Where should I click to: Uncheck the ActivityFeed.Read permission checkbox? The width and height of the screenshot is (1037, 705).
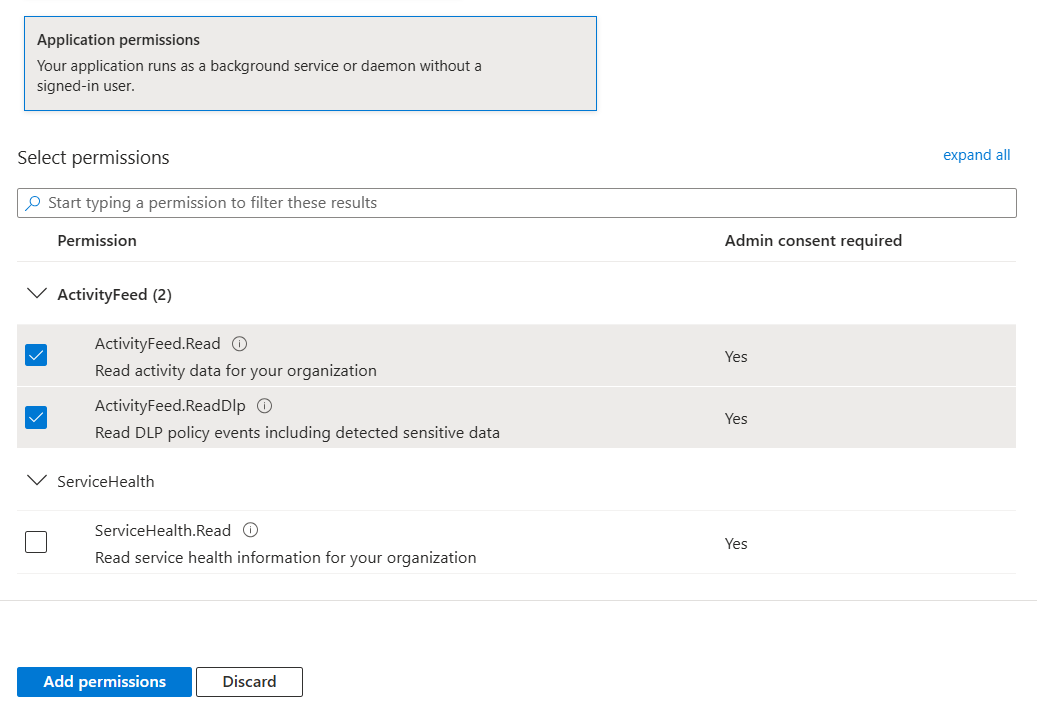click(x=36, y=355)
